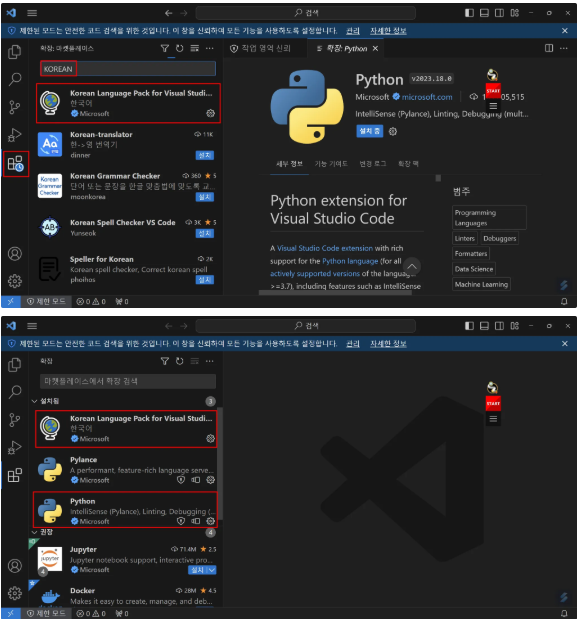Click manage gear next to 설치 중 button

(x=393, y=131)
